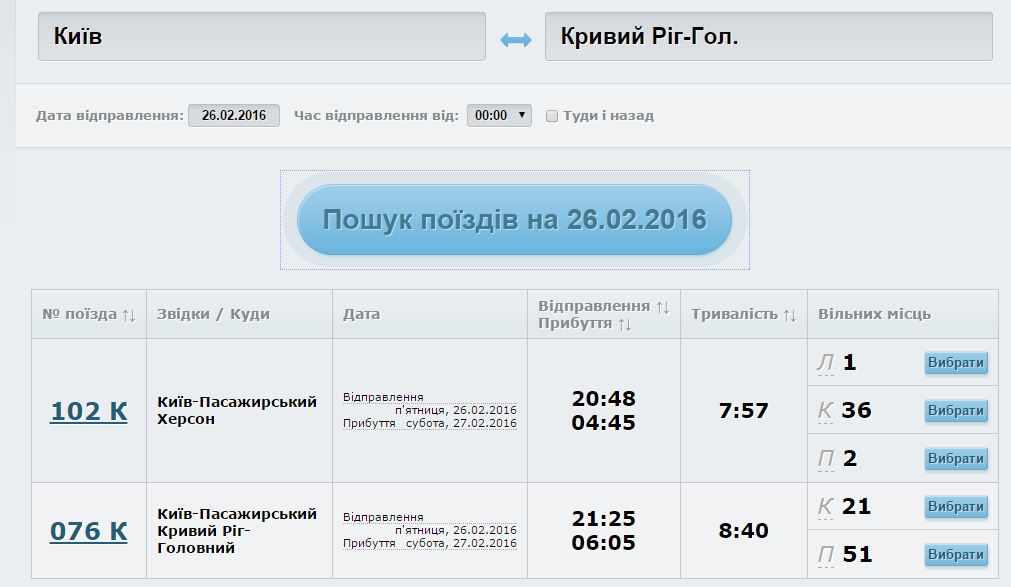
Task: Click the departure date field 26.02.2016
Action: [234, 116]
